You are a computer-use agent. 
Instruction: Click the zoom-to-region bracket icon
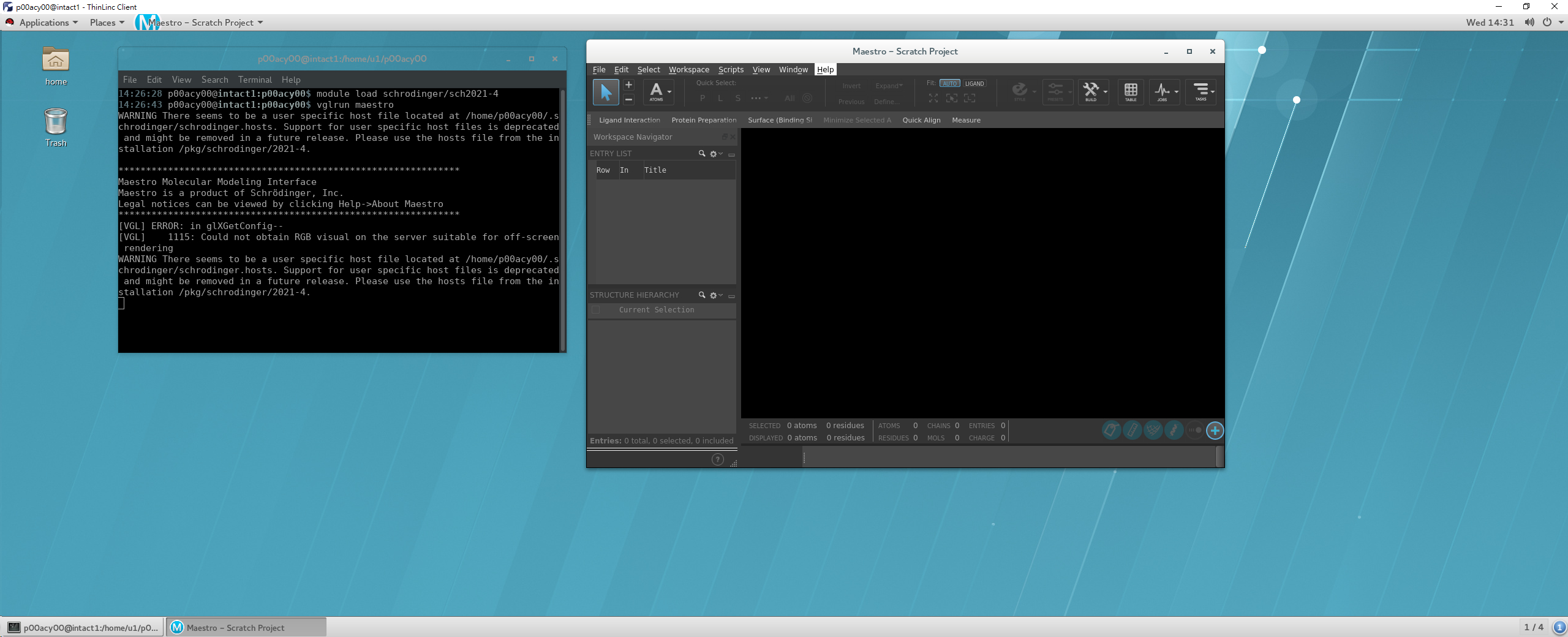point(970,98)
